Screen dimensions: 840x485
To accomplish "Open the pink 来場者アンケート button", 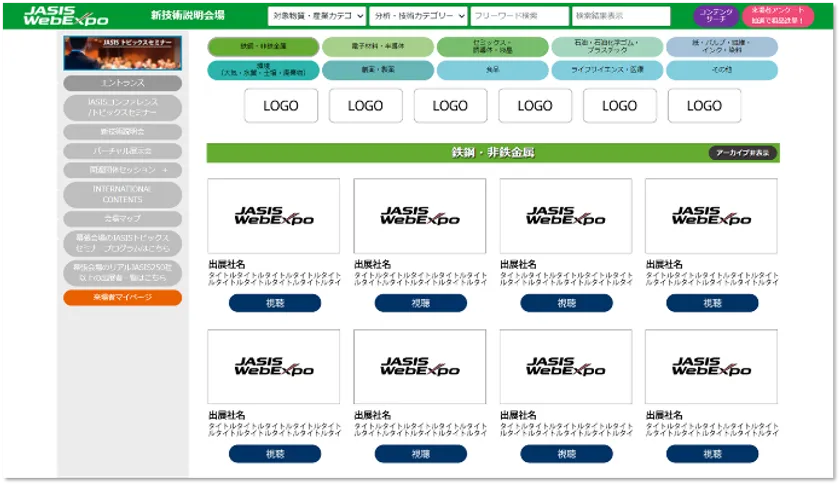I will 777,16.
